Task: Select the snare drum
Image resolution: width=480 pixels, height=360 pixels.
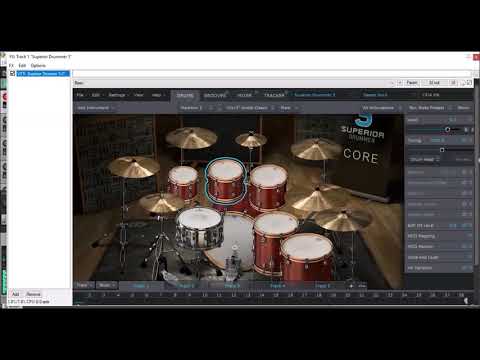Action: pos(199,228)
